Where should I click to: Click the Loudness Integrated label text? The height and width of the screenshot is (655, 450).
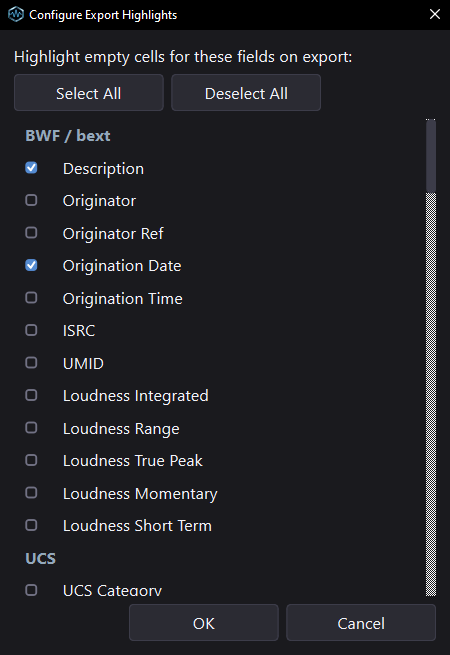point(135,396)
